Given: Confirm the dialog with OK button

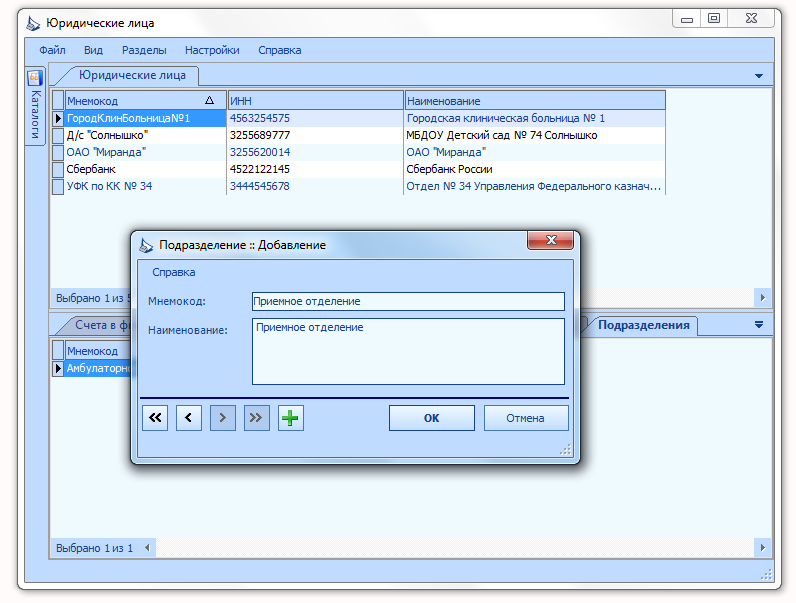Looking at the screenshot, I should pyautogui.click(x=432, y=418).
